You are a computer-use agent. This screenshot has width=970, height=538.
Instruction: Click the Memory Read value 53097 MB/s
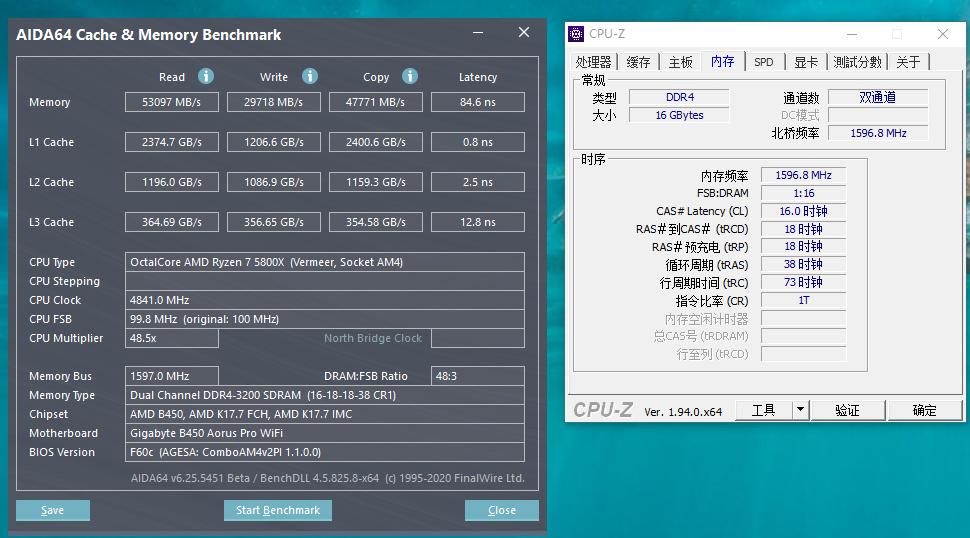[172, 102]
